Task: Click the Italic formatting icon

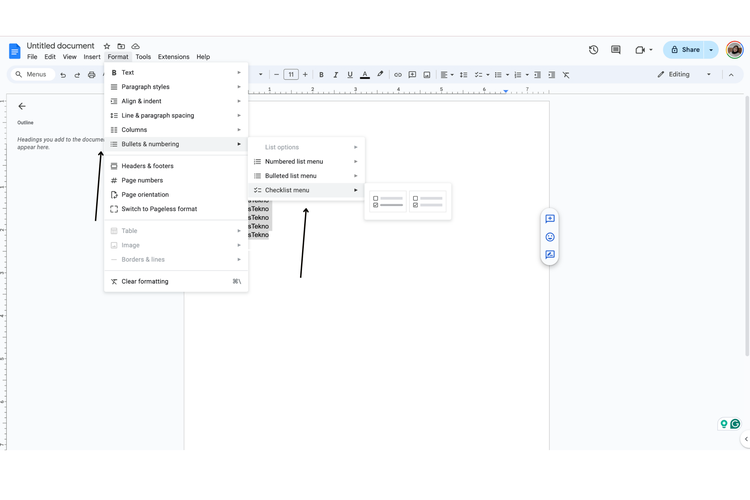Action: pyautogui.click(x=335, y=75)
